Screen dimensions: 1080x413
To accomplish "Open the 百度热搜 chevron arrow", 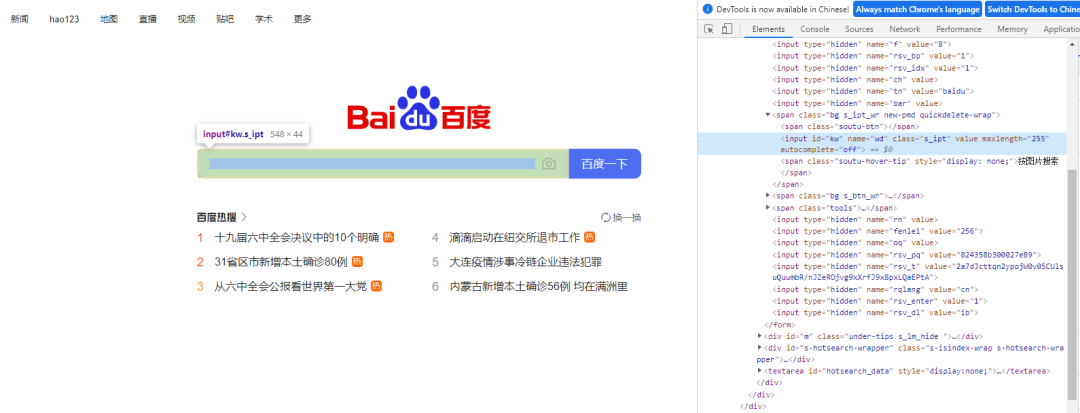I will point(244,218).
